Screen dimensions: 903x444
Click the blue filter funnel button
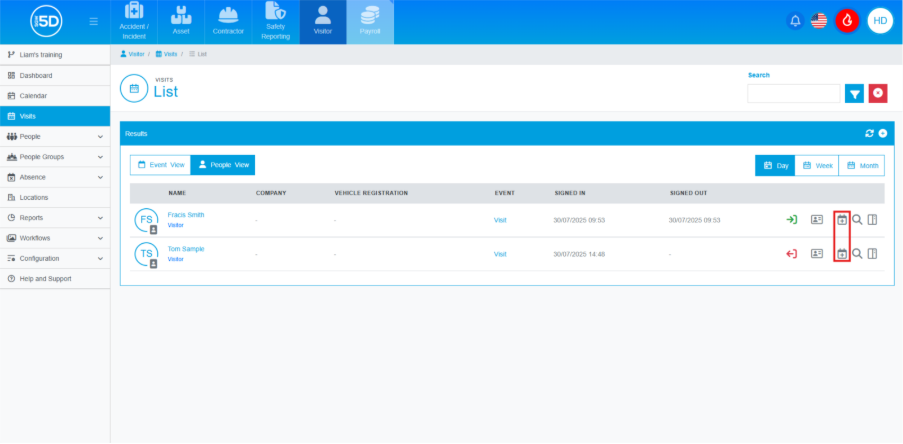point(854,93)
